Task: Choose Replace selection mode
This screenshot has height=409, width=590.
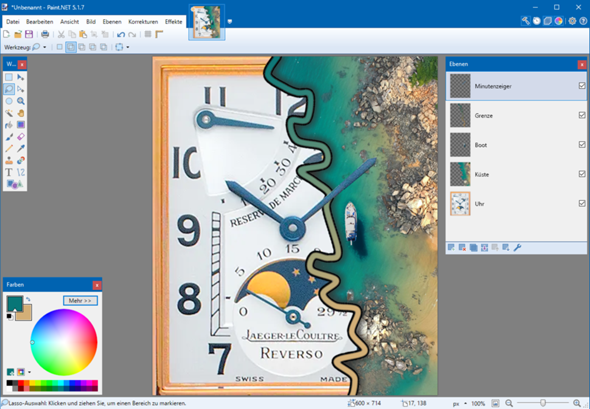Action: [59, 47]
